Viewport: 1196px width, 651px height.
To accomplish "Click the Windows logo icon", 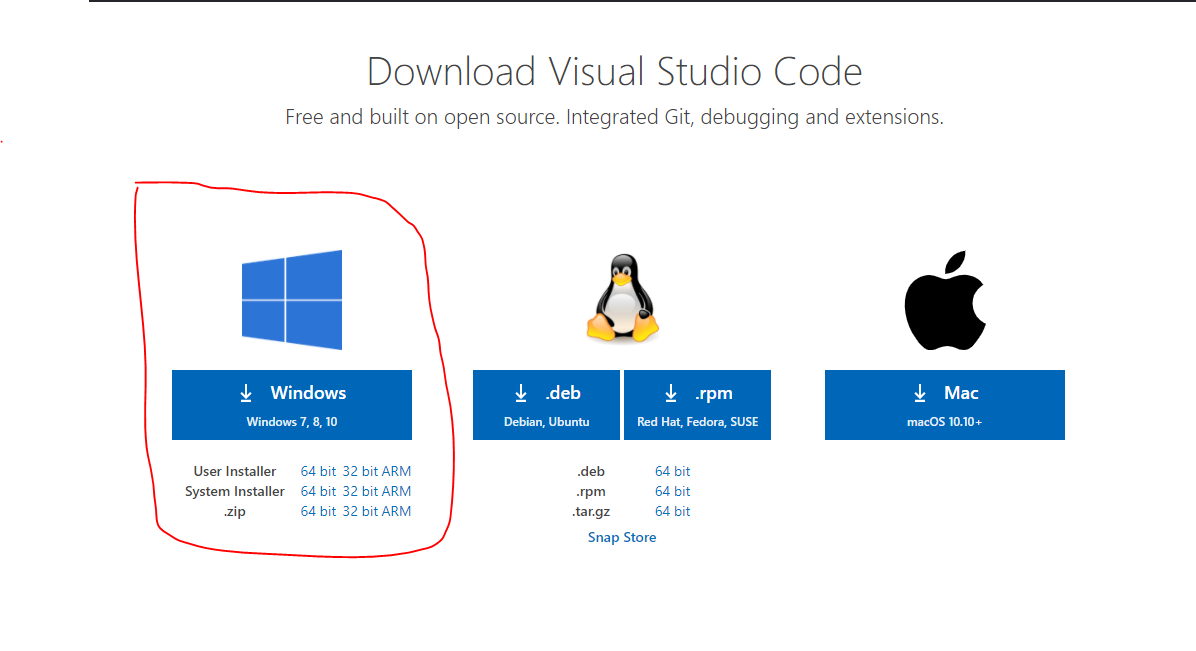I will (292, 300).
